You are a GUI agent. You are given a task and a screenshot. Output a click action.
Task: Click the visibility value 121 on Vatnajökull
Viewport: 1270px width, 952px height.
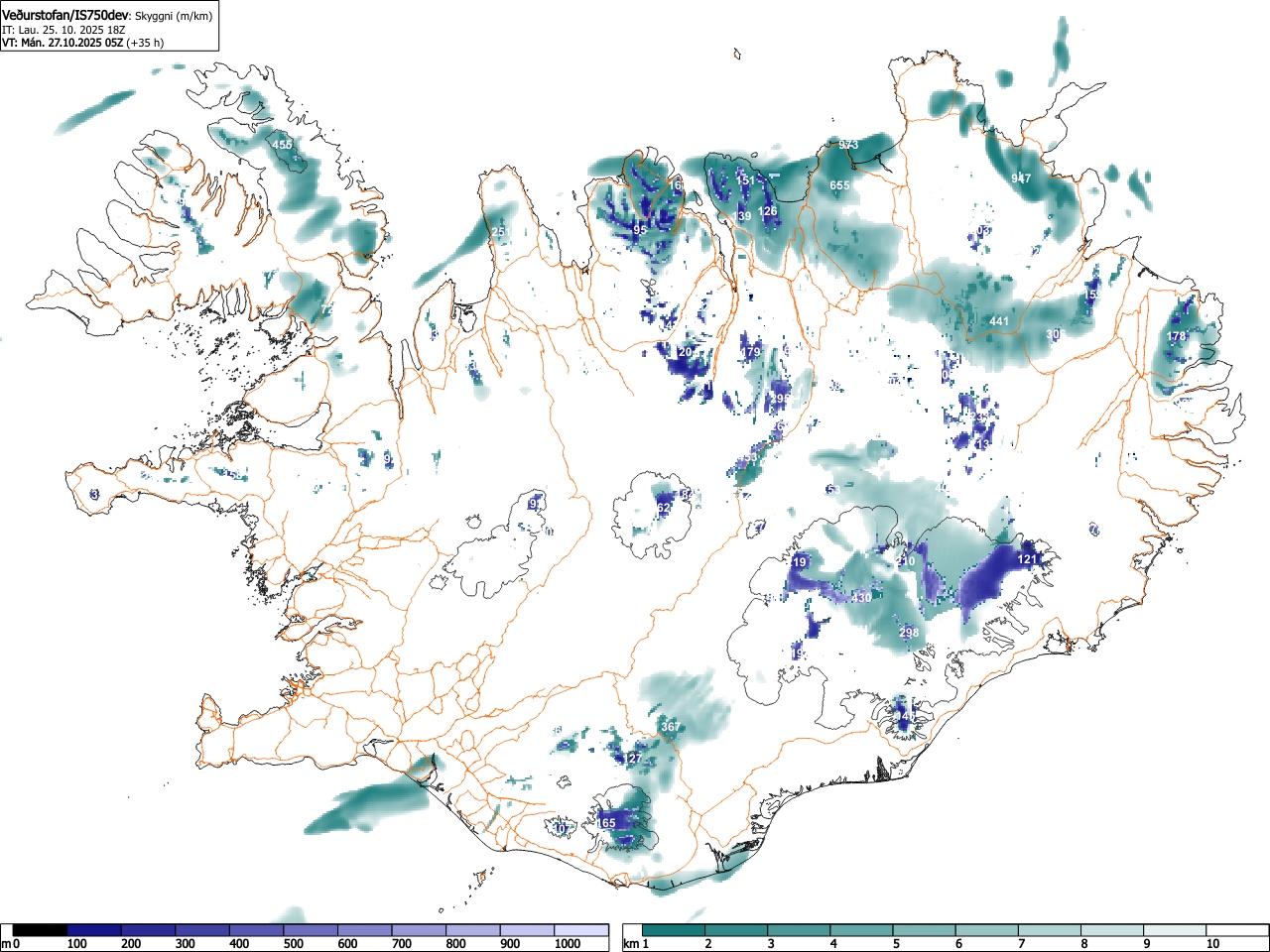tap(1027, 559)
